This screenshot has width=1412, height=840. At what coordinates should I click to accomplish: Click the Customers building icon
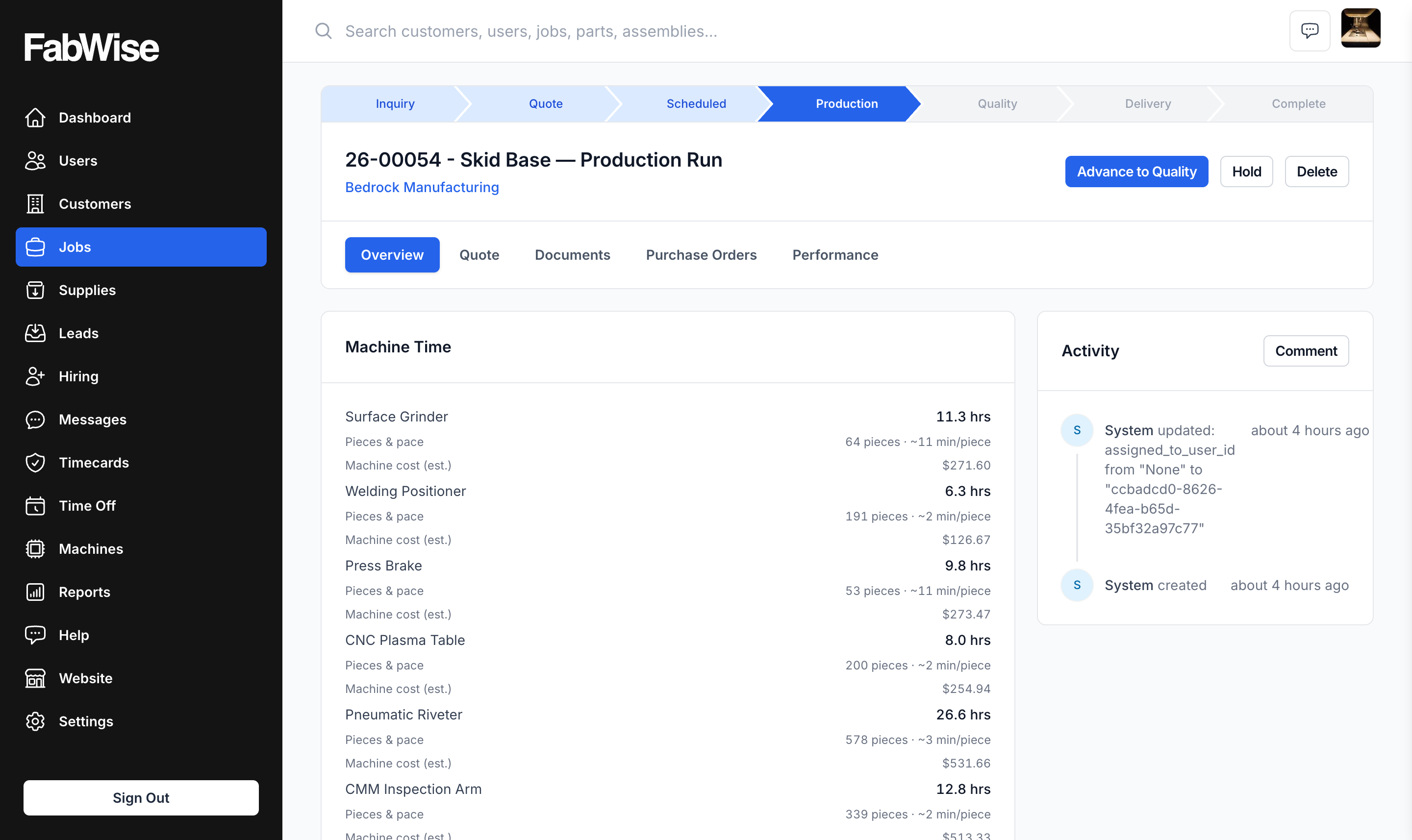(x=35, y=204)
